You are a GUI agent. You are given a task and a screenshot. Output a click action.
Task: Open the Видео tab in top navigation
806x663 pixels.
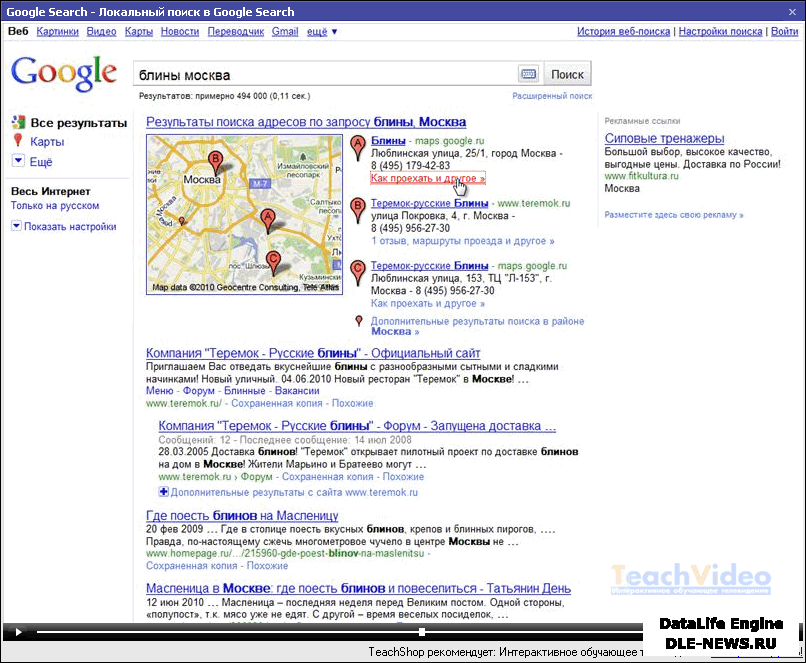tap(101, 31)
